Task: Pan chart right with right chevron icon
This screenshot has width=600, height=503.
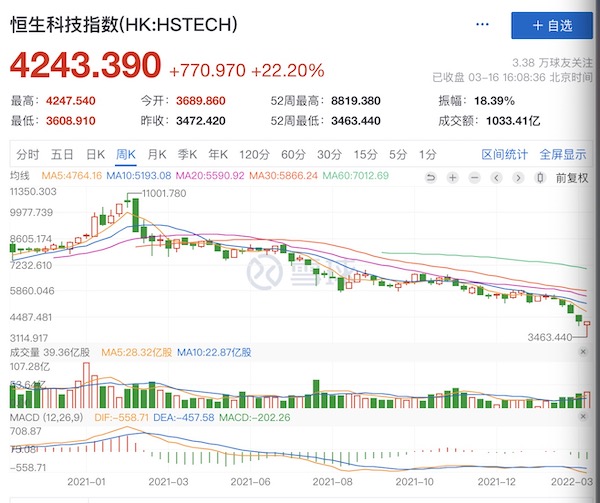Action: pyautogui.click(x=518, y=178)
